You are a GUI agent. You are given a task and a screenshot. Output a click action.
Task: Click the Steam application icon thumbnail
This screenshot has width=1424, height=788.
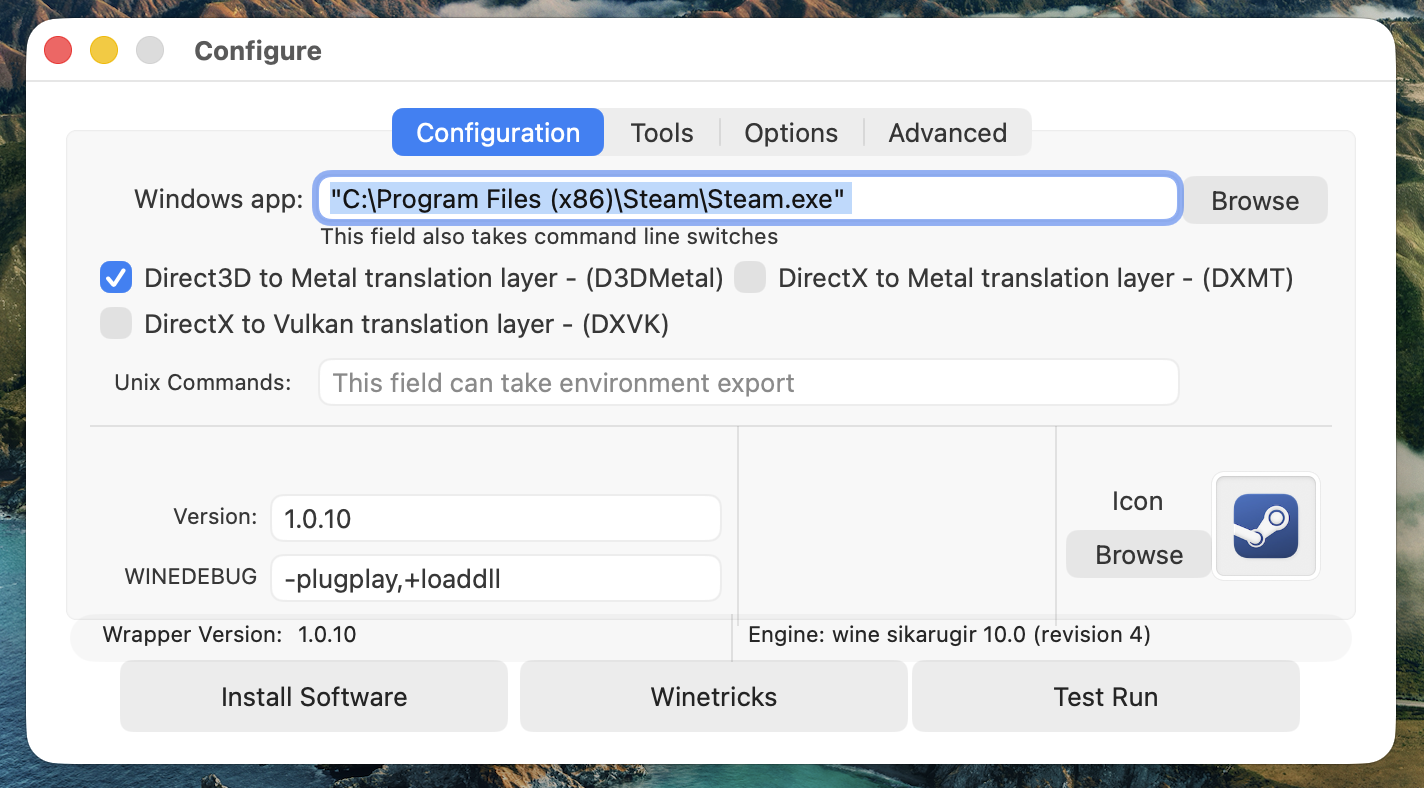pyautogui.click(x=1265, y=525)
